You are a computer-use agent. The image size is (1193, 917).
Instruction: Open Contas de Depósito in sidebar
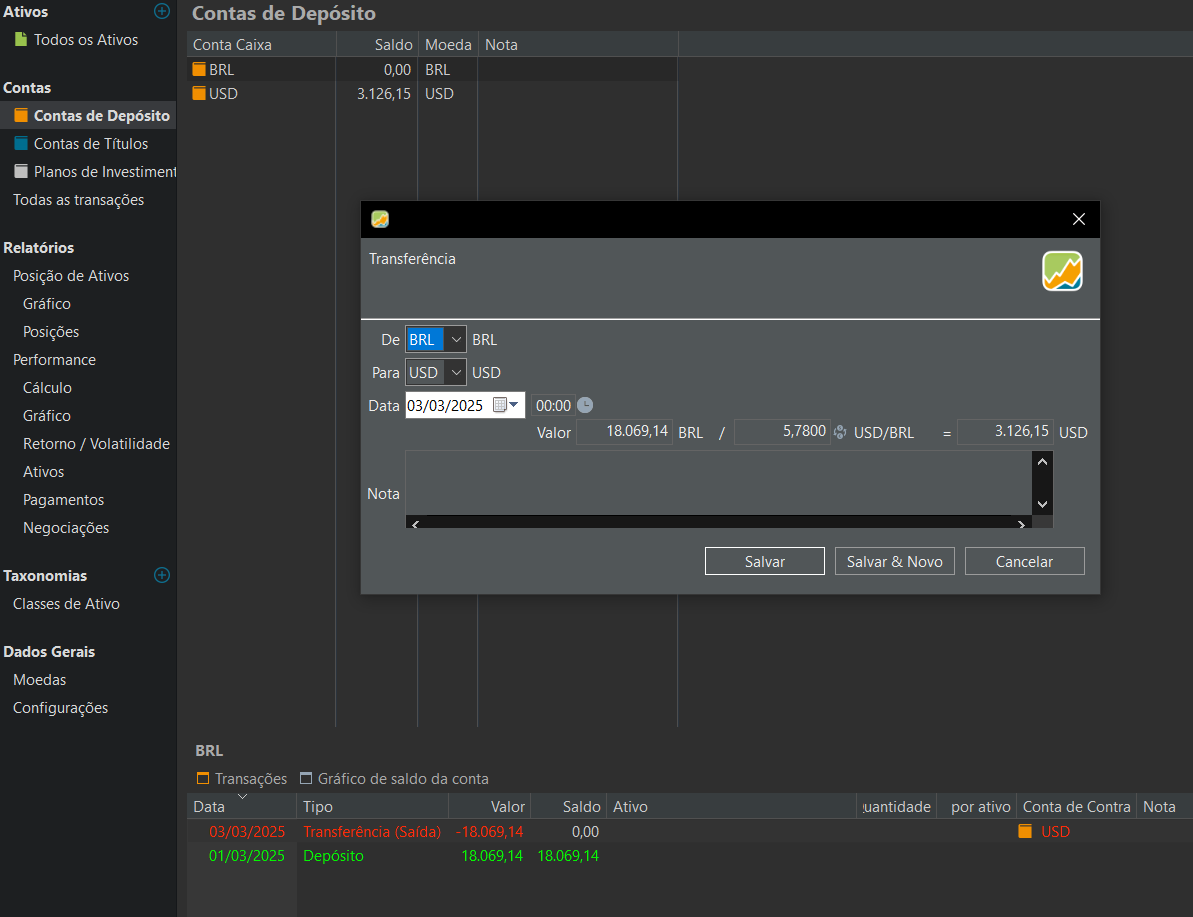(88, 116)
